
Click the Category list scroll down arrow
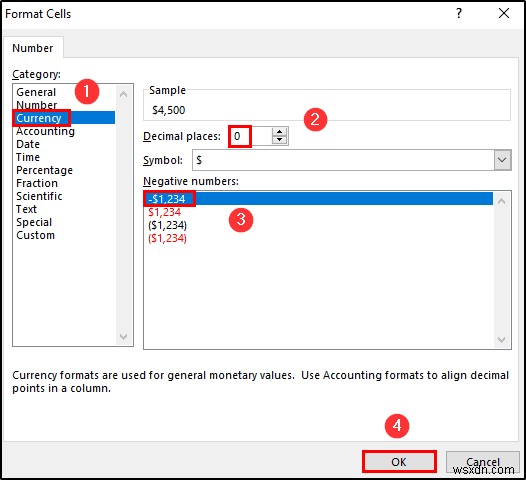click(x=123, y=336)
